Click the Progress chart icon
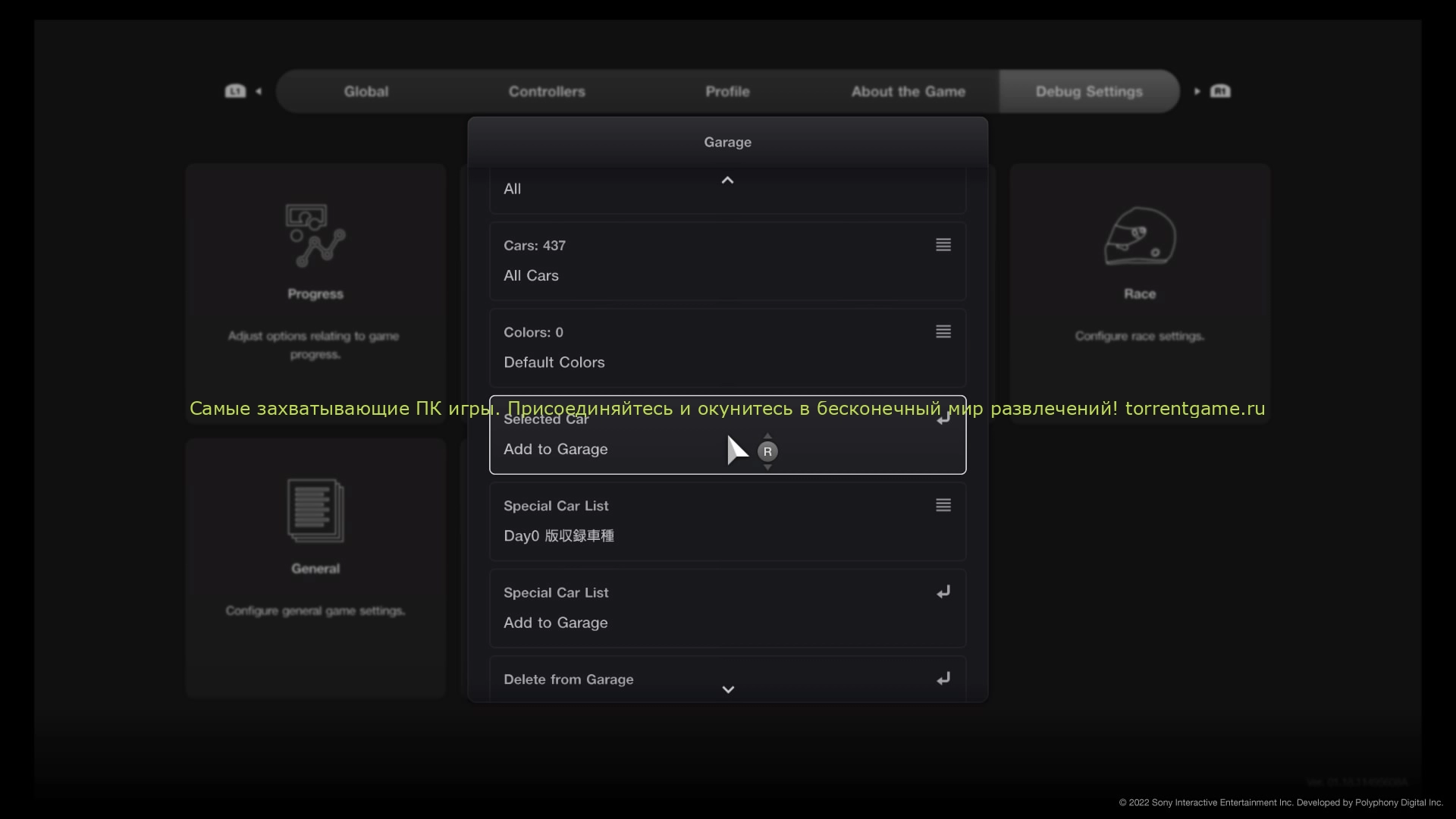1456x819 pixels. pos(315,236)
